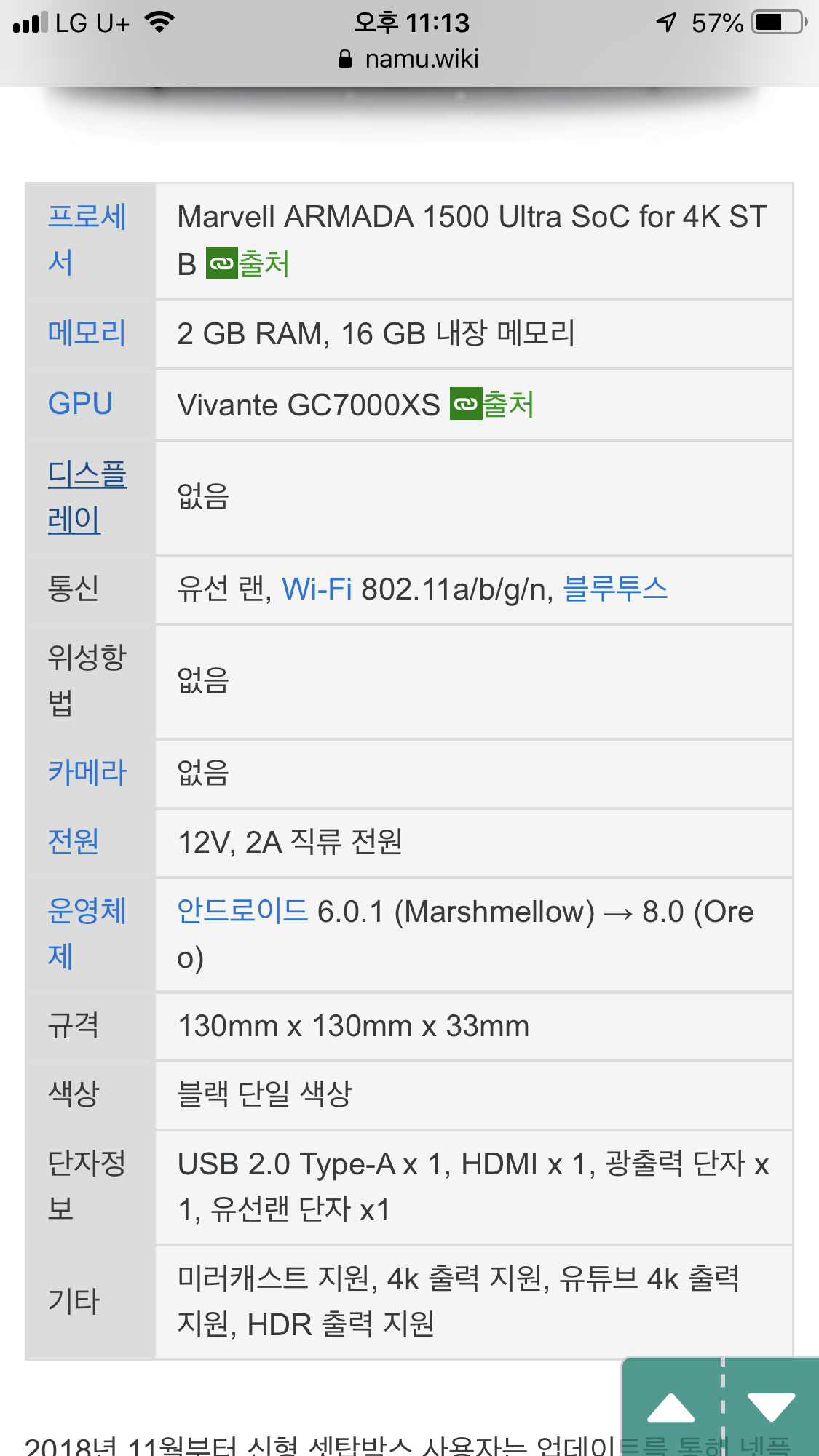Click the green link icon beside the processor source
This screenshot has width=819, height=1456.
coord(221,263)
